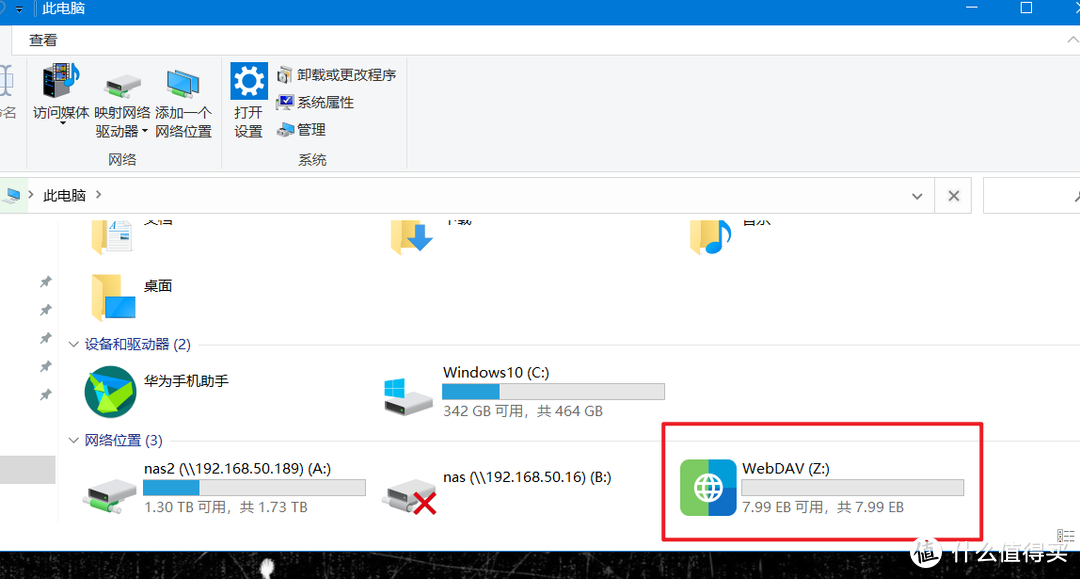Expand the address bar history dropdown
Viewport: 1080px width, 579px height.
coord(917,196)
